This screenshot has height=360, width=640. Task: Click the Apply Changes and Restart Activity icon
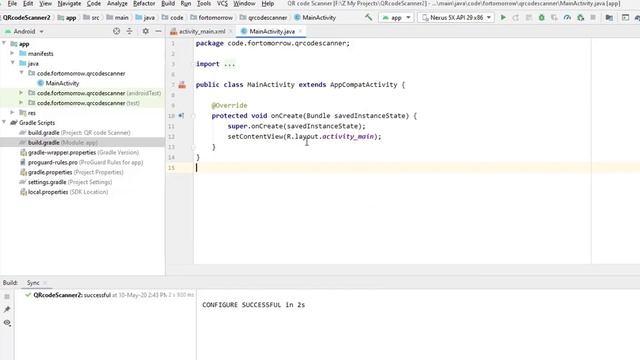tap(516, 18)
